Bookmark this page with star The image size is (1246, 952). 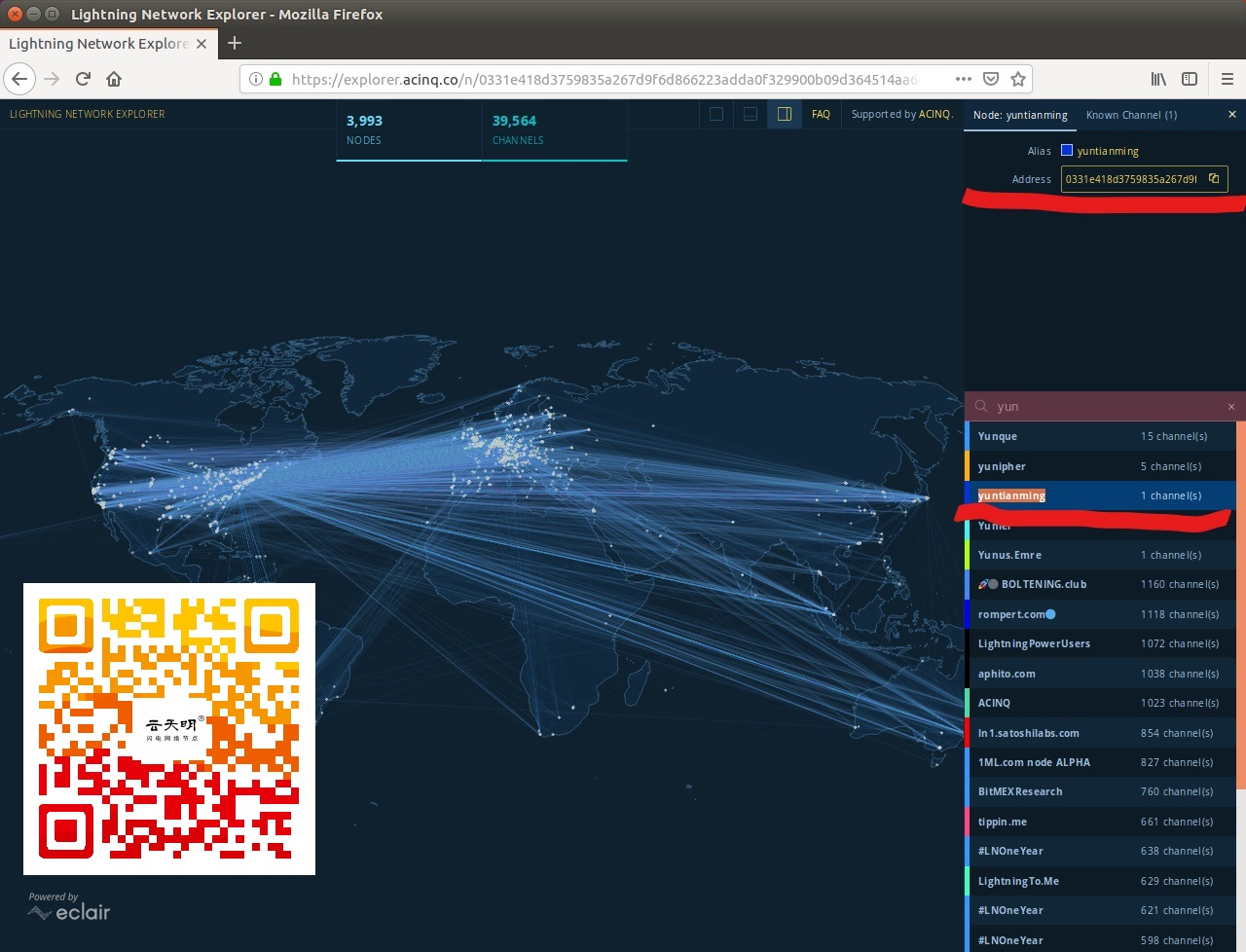click(x=1018, y=79)
